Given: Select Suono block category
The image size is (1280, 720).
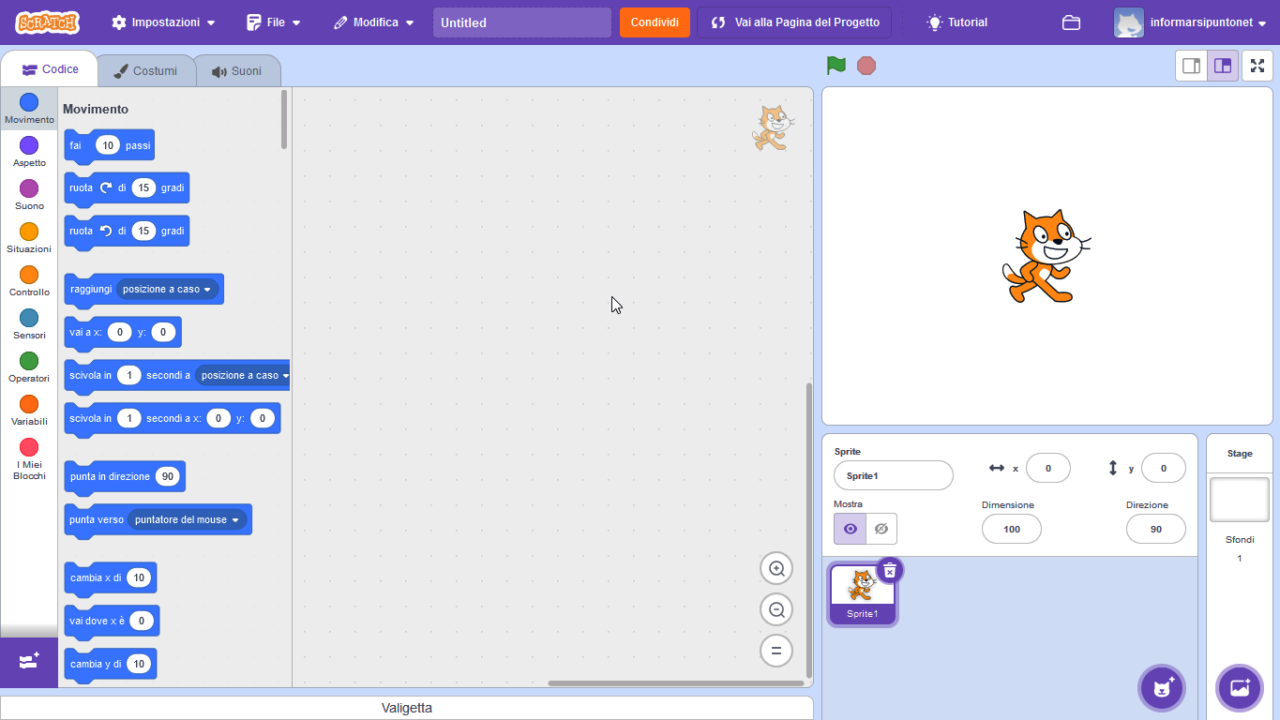Looking at the screenshot, I should [x=29, y=195].
